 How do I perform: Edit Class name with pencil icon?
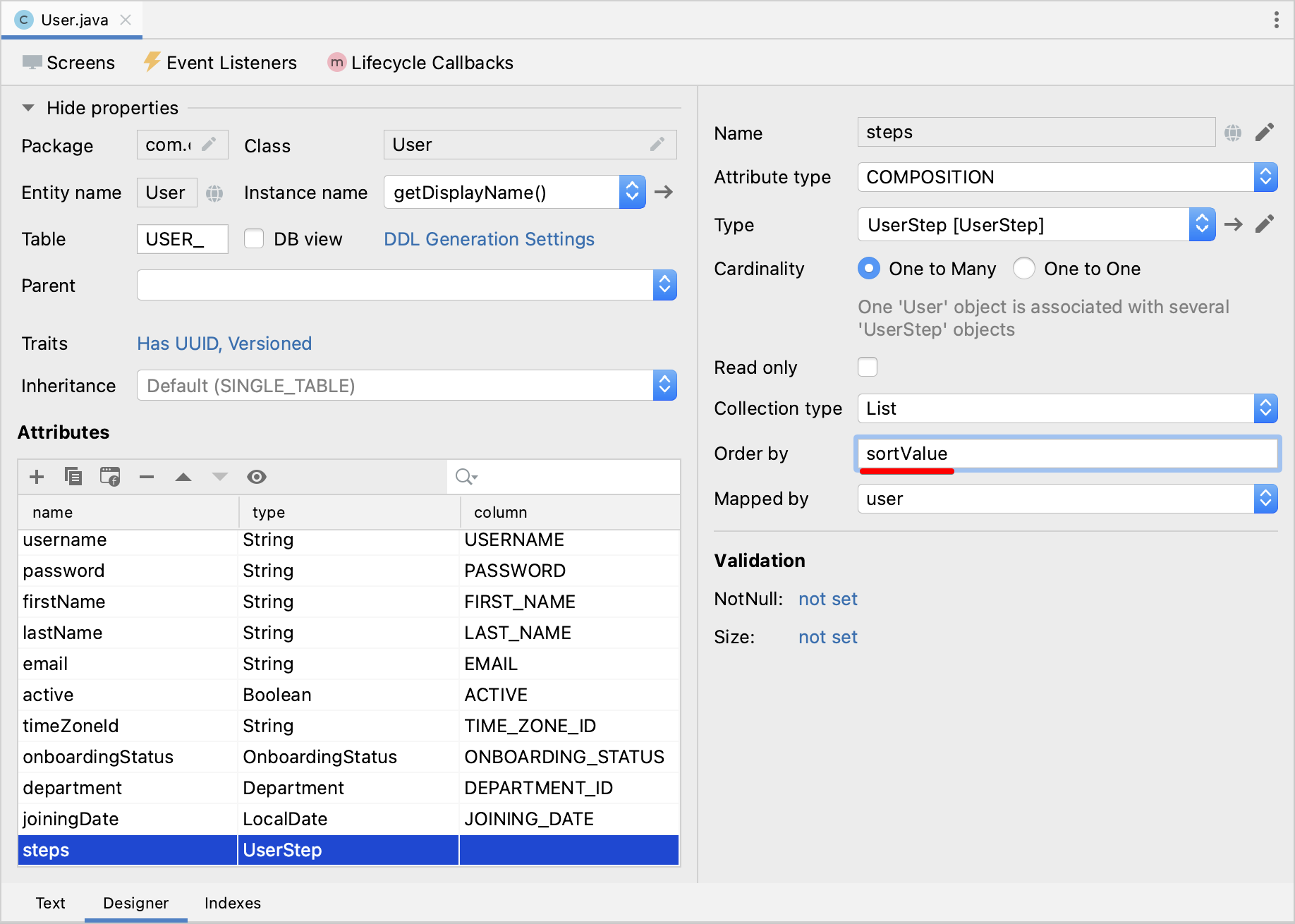[657, 145]
